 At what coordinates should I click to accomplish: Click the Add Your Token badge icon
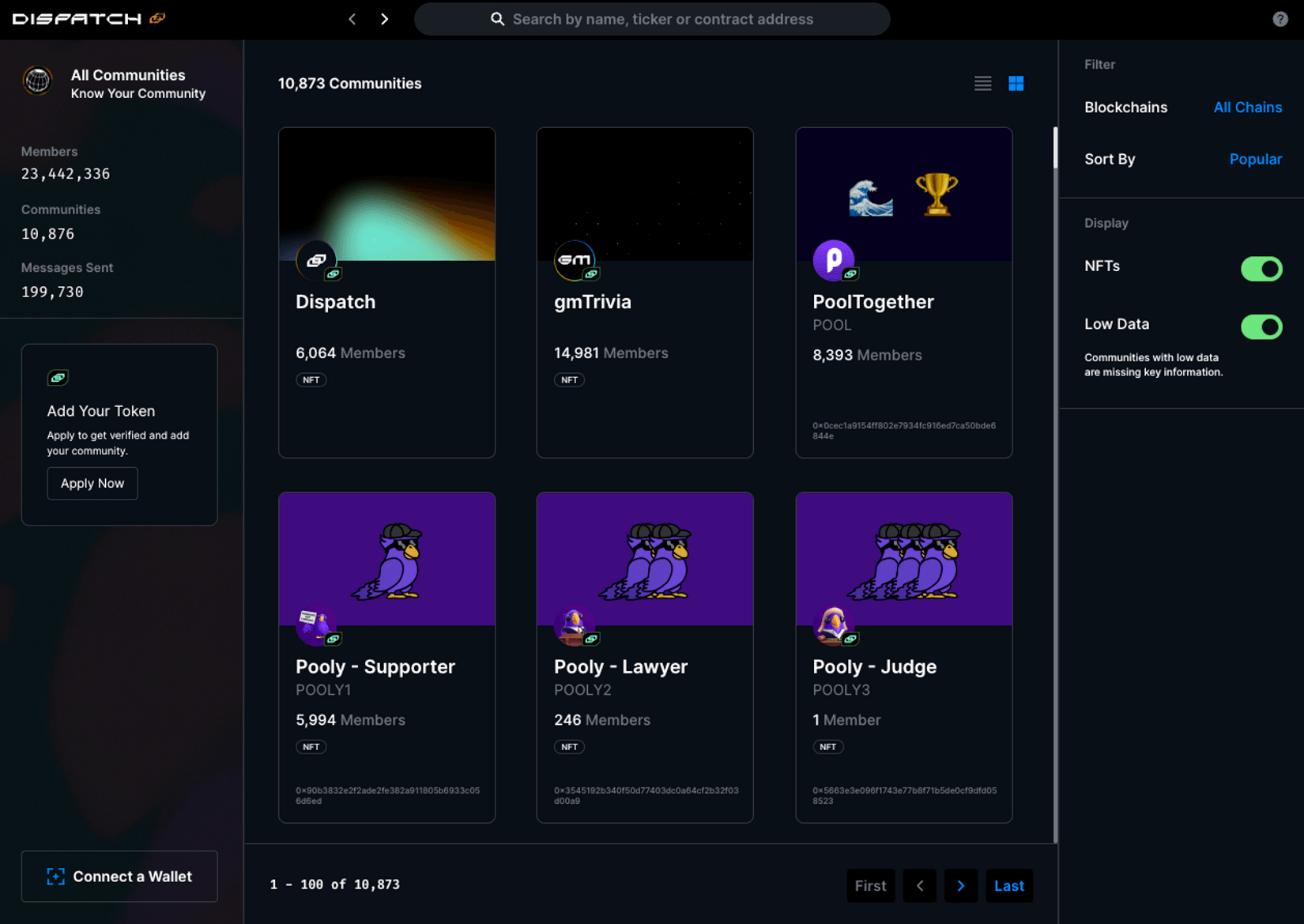point(58,378)
